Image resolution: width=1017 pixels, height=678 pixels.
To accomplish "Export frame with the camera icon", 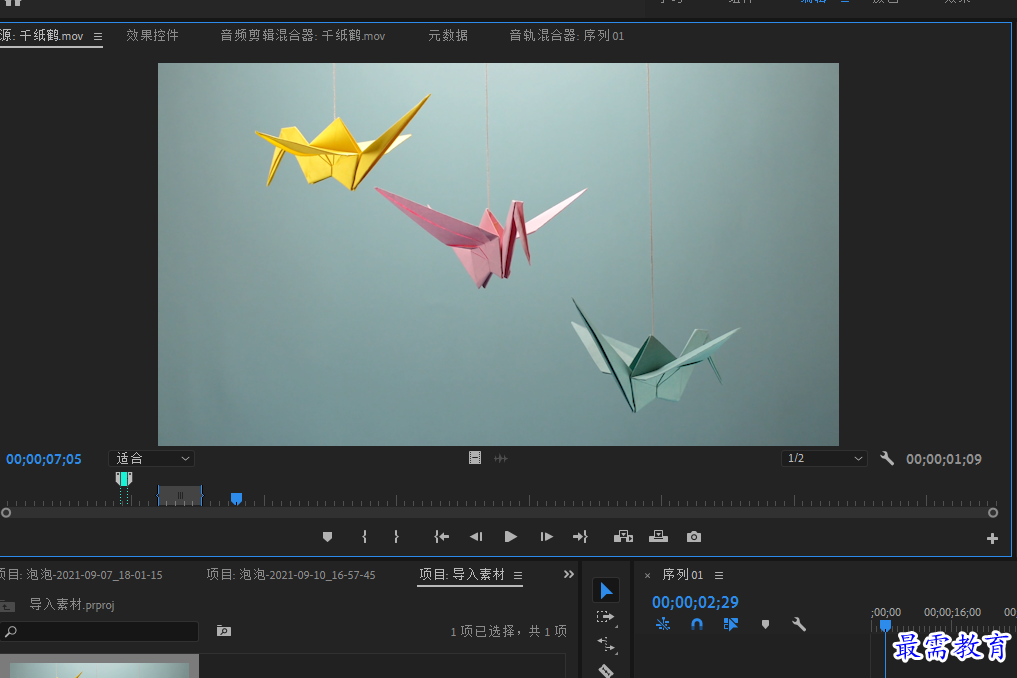I will [693, 537].
